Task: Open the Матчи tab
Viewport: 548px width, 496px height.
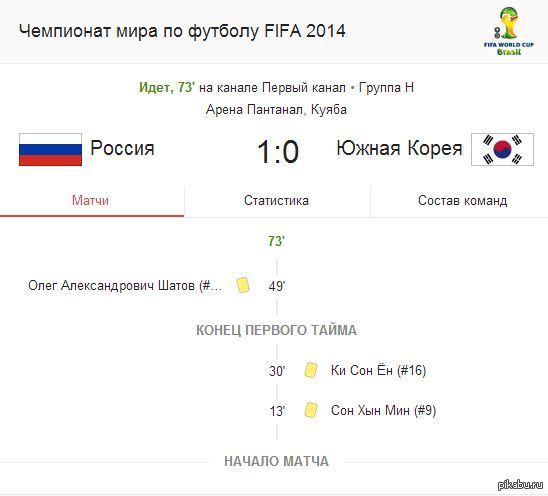Action: coord(92,201)
